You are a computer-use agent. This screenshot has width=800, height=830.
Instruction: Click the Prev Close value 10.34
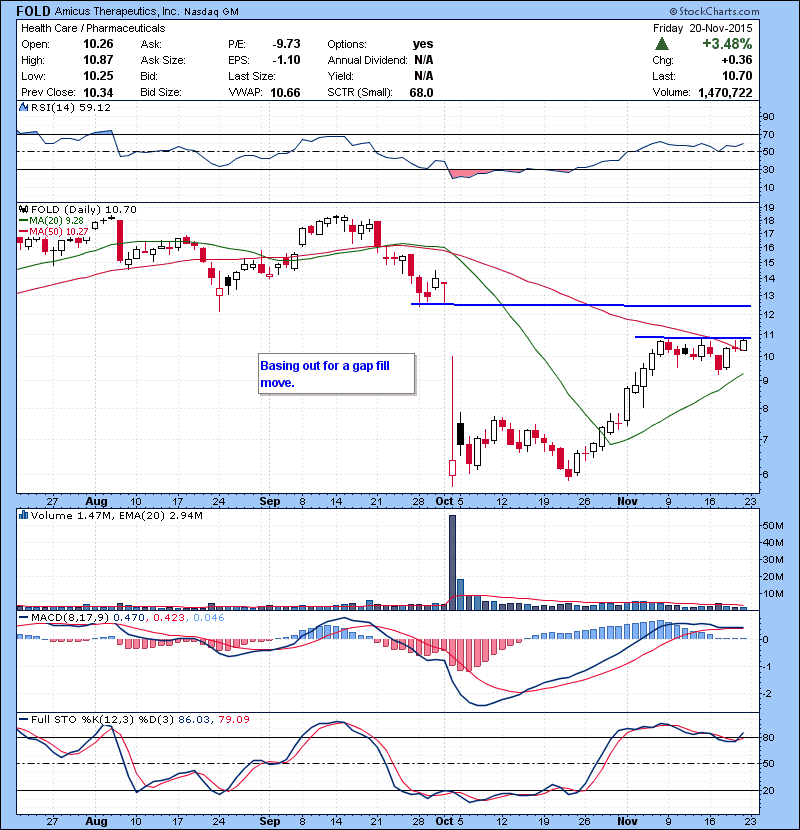pos(98,92)
